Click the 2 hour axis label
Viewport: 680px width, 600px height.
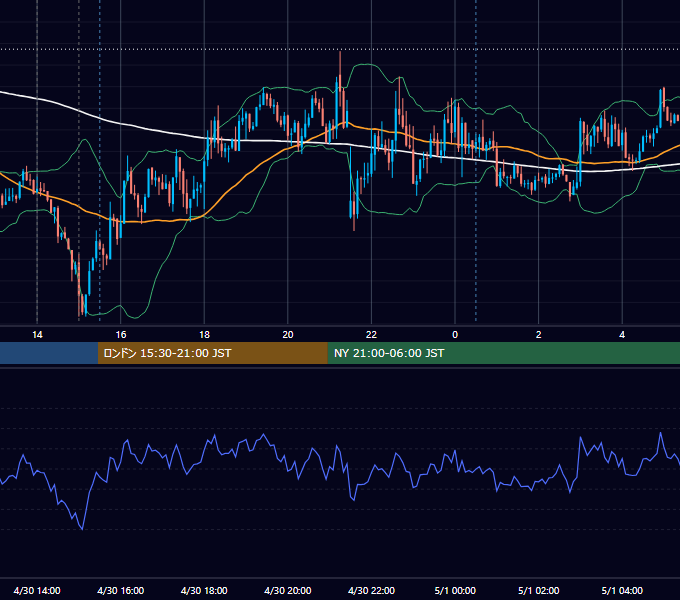538,335
